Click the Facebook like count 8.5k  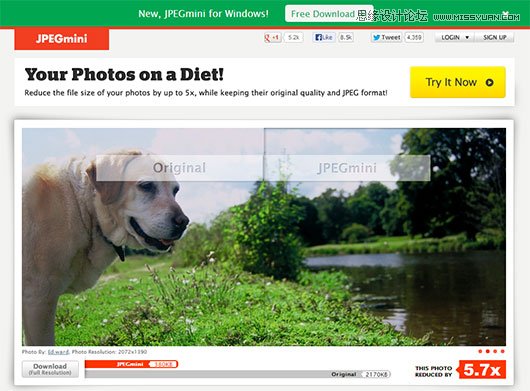coord(345,37)
